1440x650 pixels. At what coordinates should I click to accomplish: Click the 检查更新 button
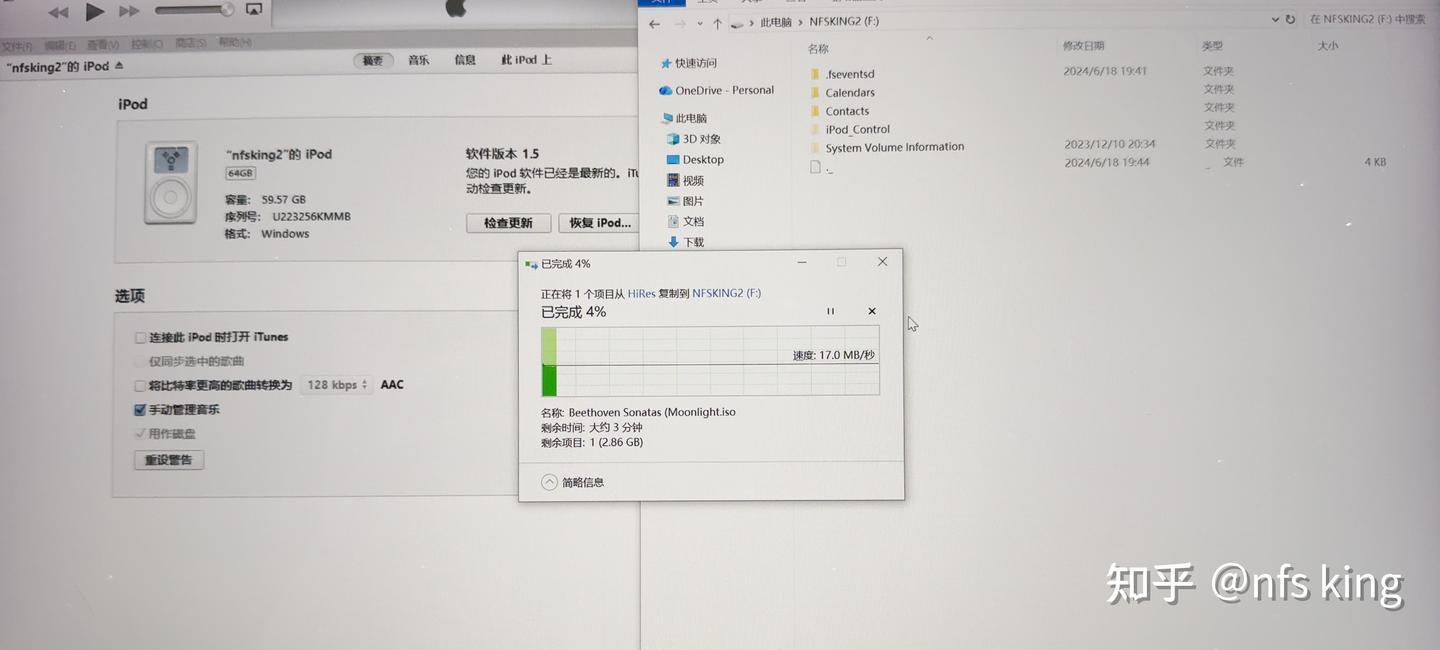click(x=508, y=223)
